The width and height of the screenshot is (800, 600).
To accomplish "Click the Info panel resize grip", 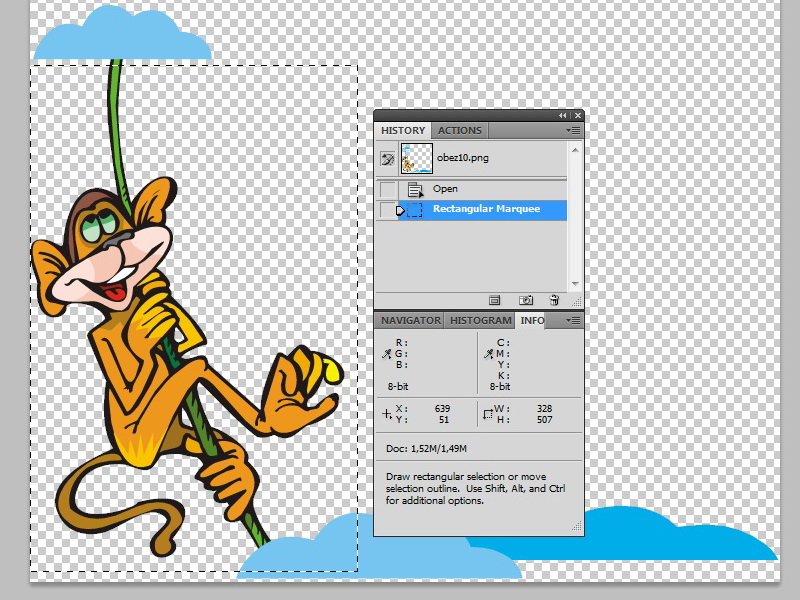I will click(x=577, y=528).
